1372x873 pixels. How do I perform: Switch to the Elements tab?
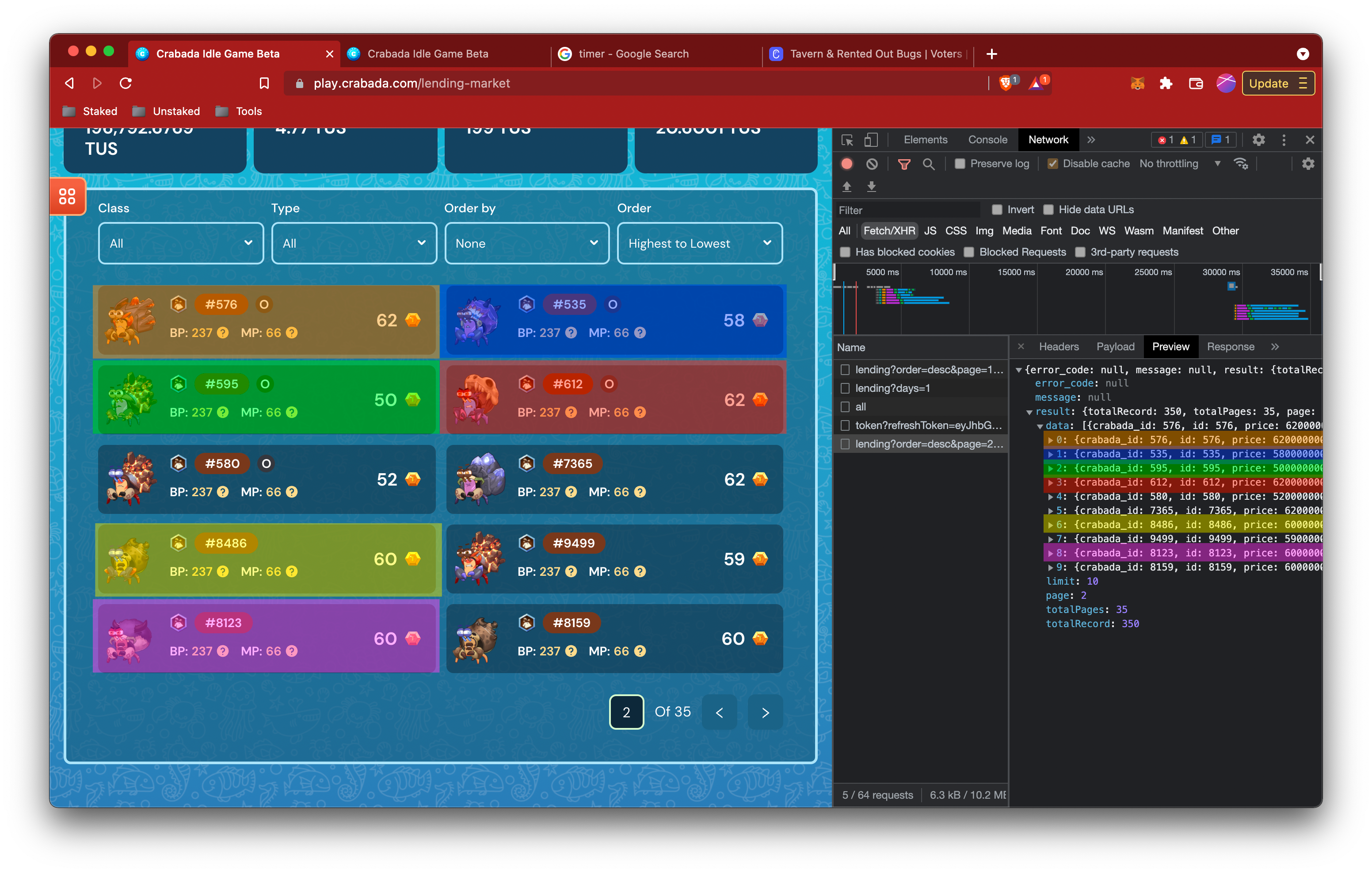pos(925,140)
